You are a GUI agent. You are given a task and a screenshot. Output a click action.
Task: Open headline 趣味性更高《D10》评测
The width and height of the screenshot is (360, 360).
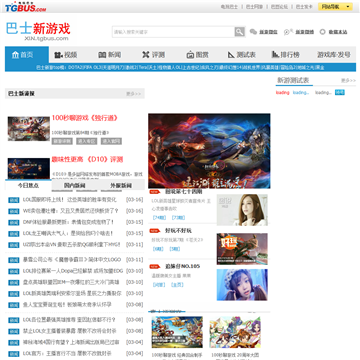[x=87, y=159]
